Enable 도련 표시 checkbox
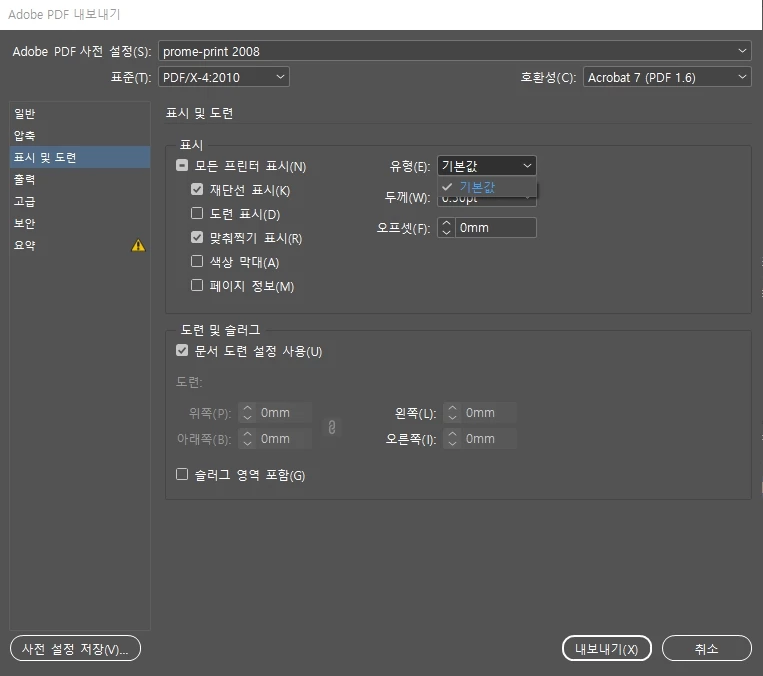This screenshot has width=763, height=676. (197, 213)
